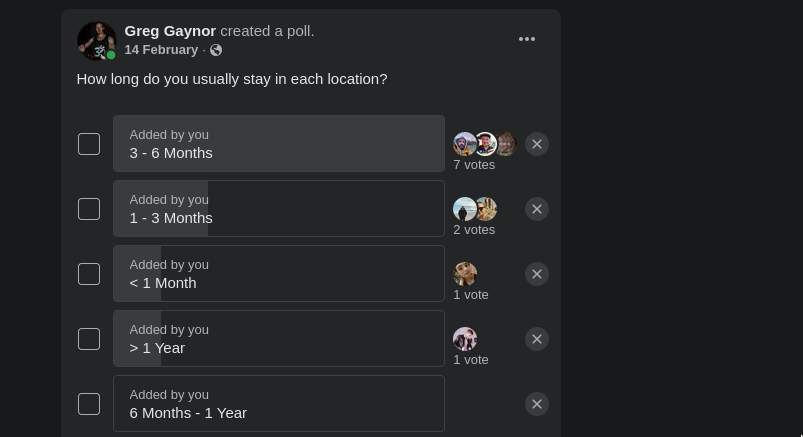Remove the > 1 Year option
This screenshot has height=437, width=803.
click(537, 339)
